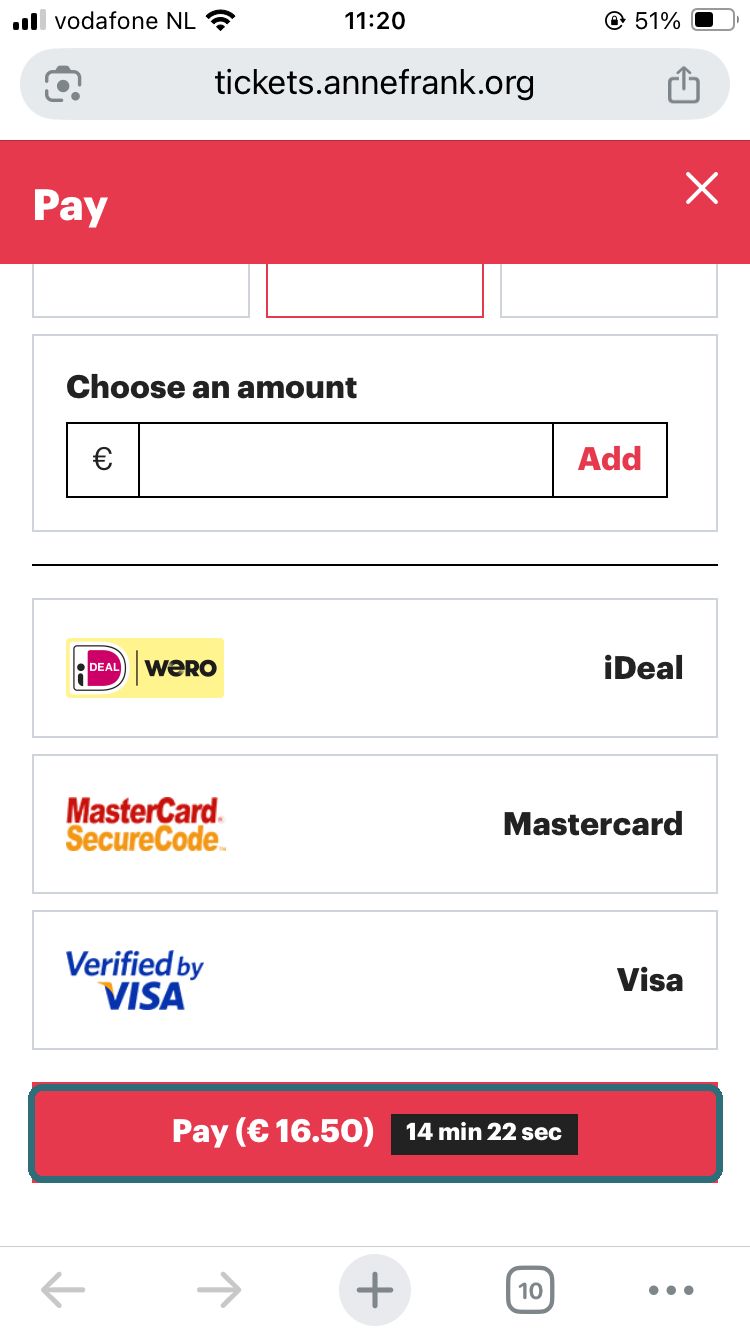Go back with the left arrow
Image resolution: width=750 pixels, height=1334 pixels.
pos(63,1291)
